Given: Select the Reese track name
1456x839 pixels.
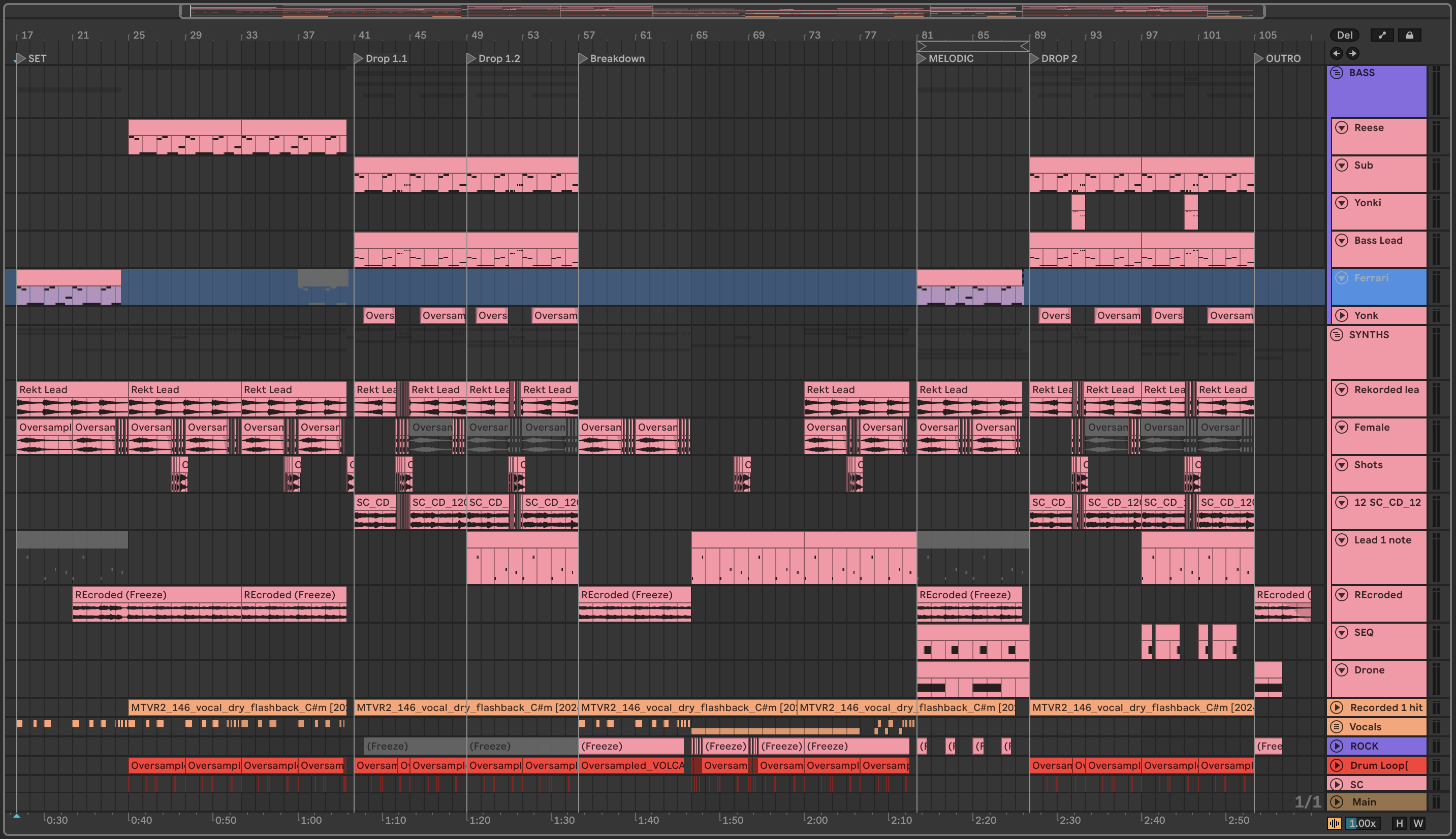Looking at the screenshot, I should point(1369,127).
